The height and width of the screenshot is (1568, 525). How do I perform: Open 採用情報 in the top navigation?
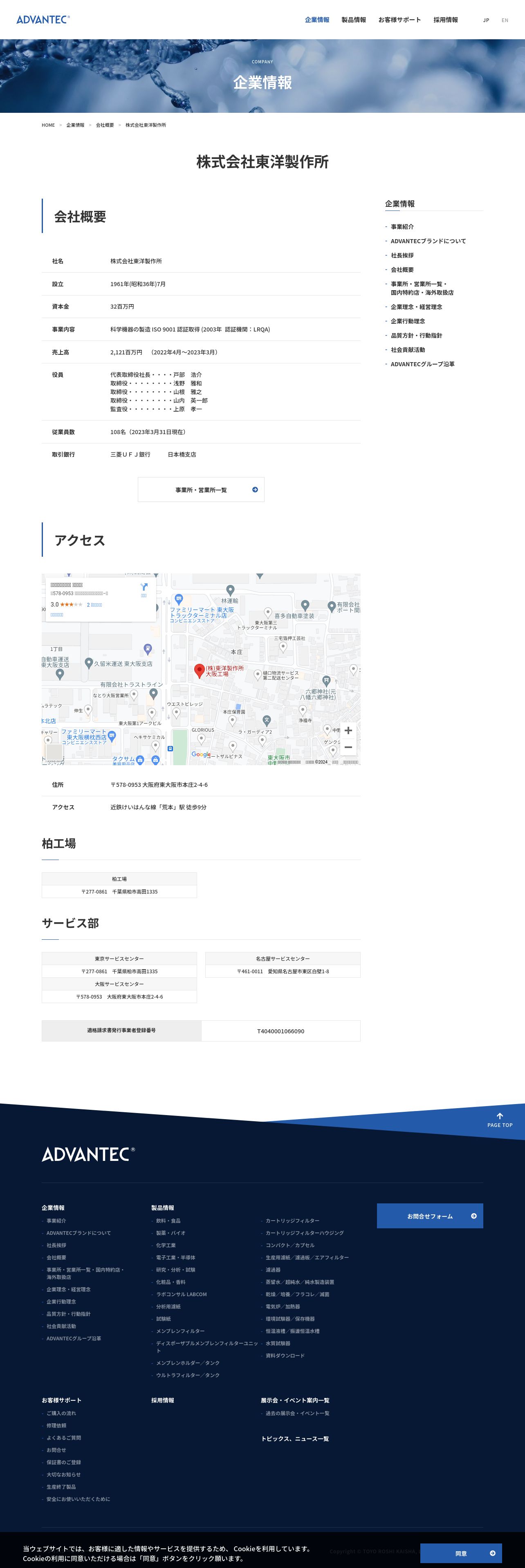pos(446,20)
